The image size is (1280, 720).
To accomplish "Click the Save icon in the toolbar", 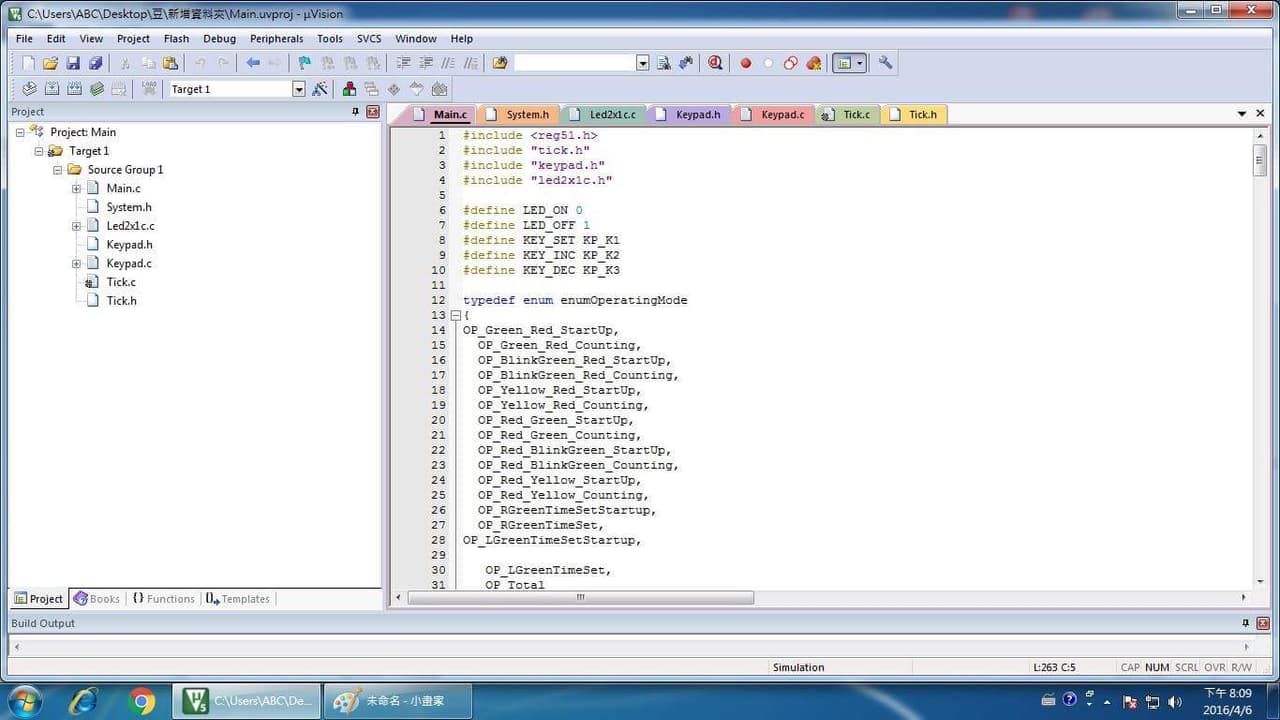I will [x=73, y=63].
